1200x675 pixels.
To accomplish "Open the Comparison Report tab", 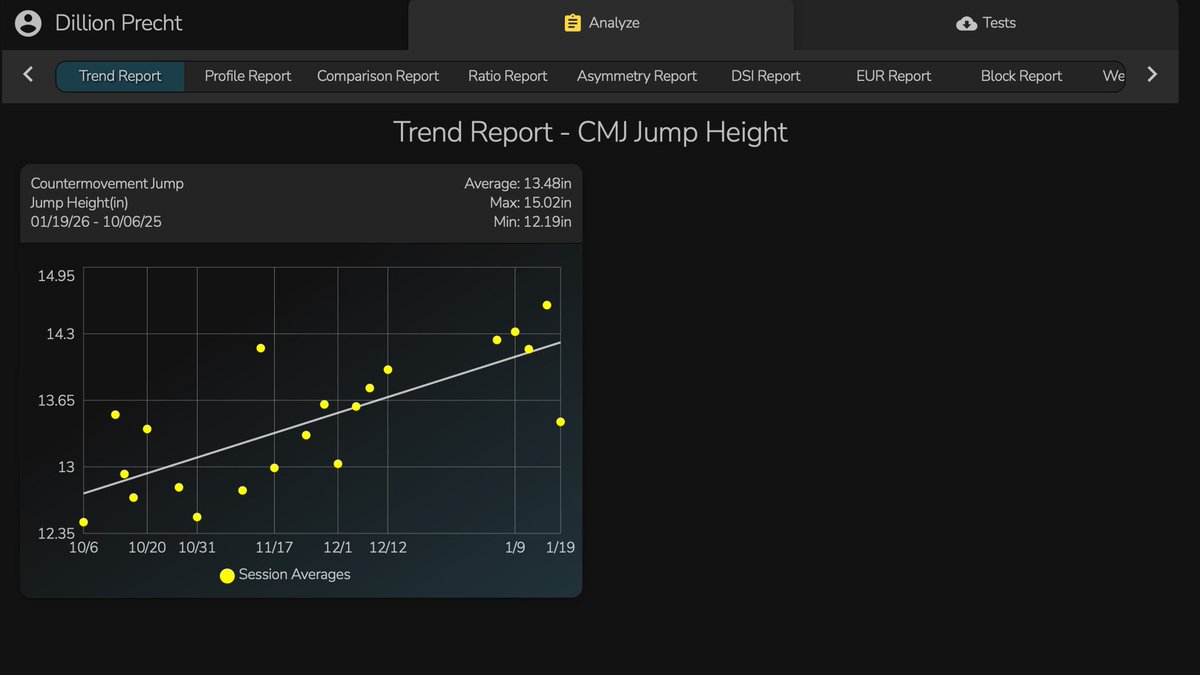I will [378, 76].
